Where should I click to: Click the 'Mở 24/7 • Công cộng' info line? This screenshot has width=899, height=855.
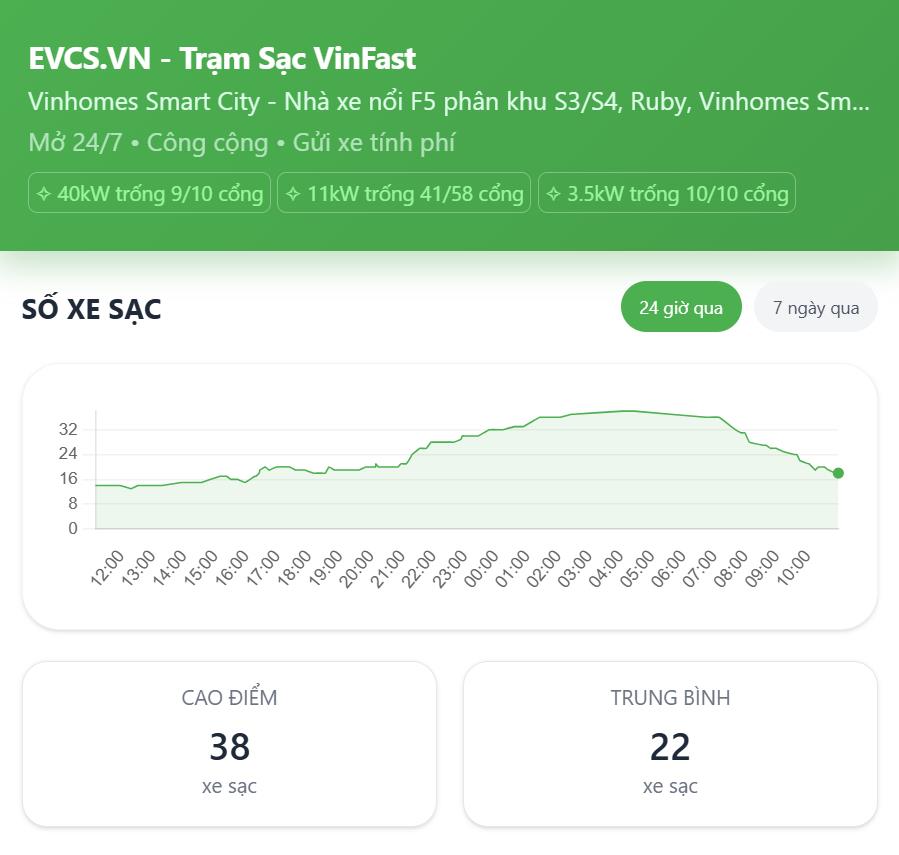point(160,142)
